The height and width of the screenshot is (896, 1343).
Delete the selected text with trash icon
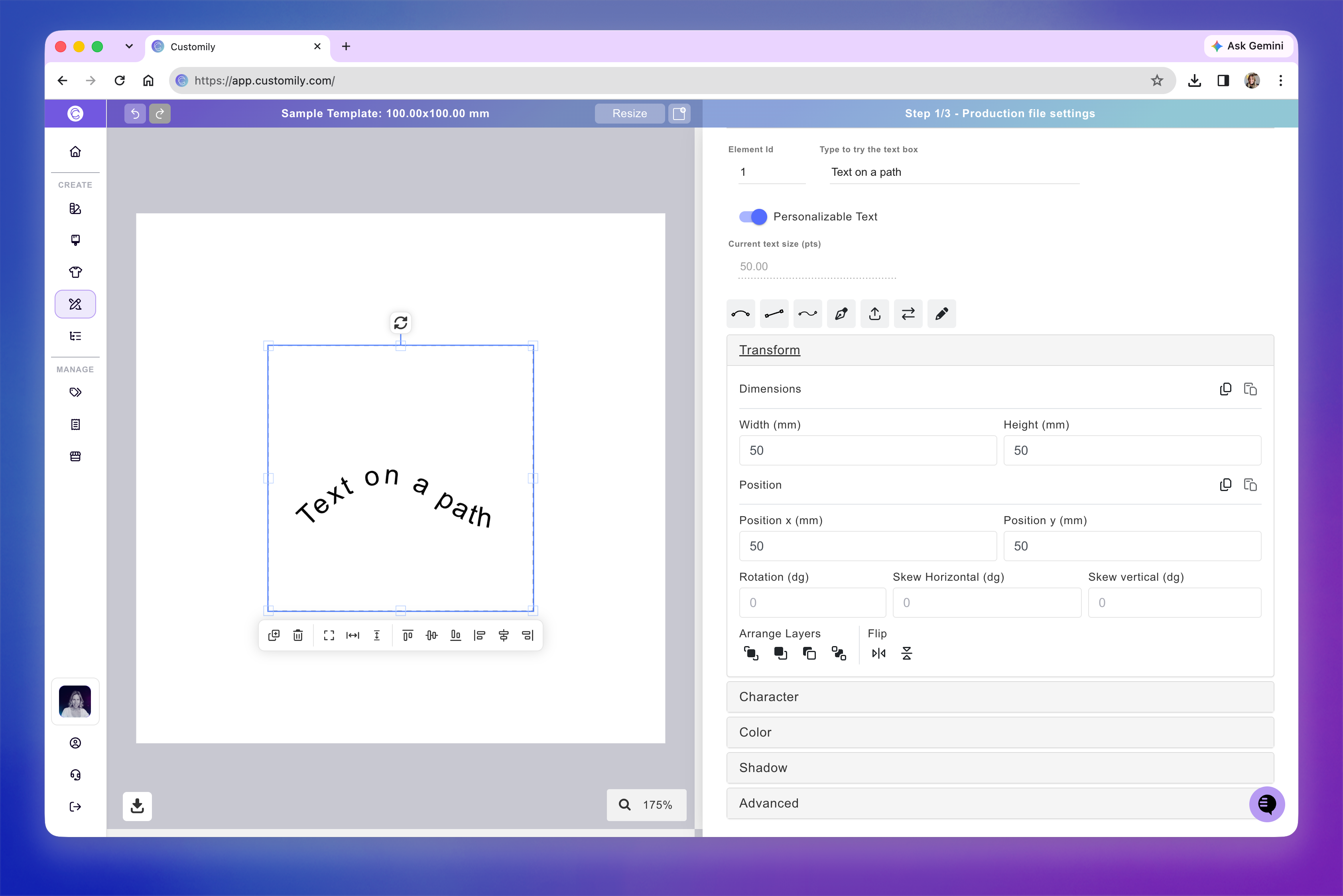[x=298, y=635]
